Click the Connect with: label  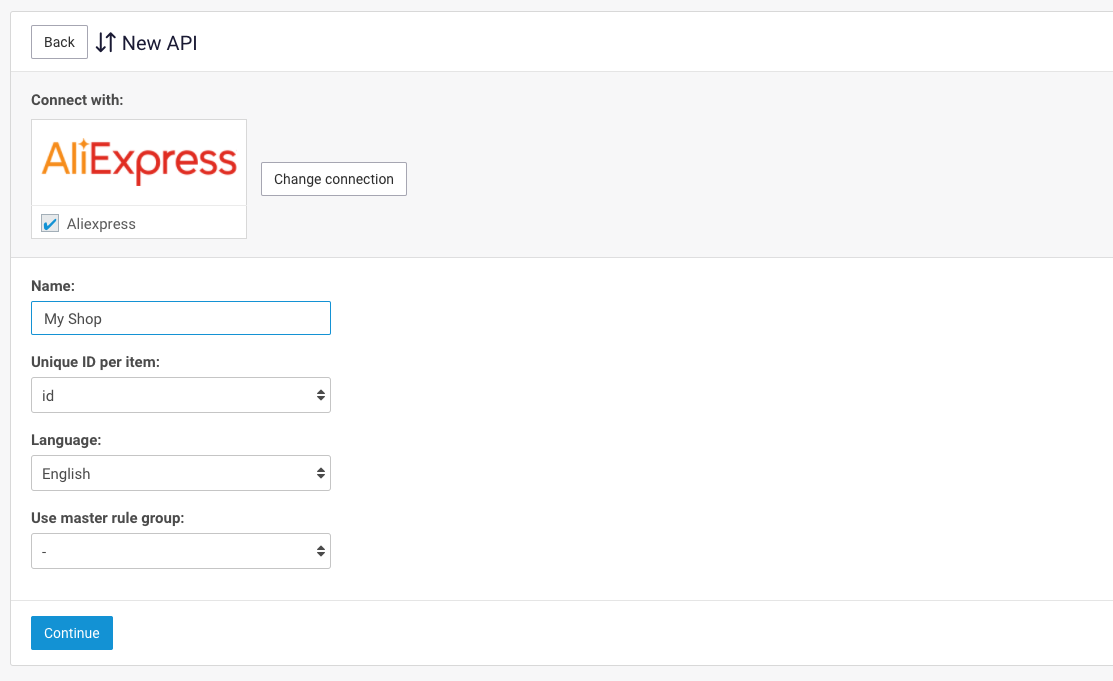77,100
